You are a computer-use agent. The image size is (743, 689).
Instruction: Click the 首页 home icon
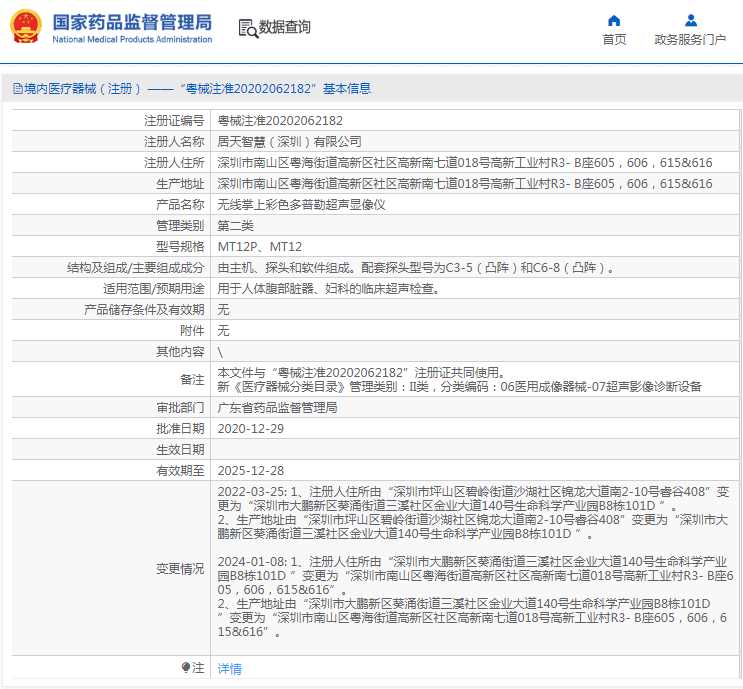pos(614,20)
